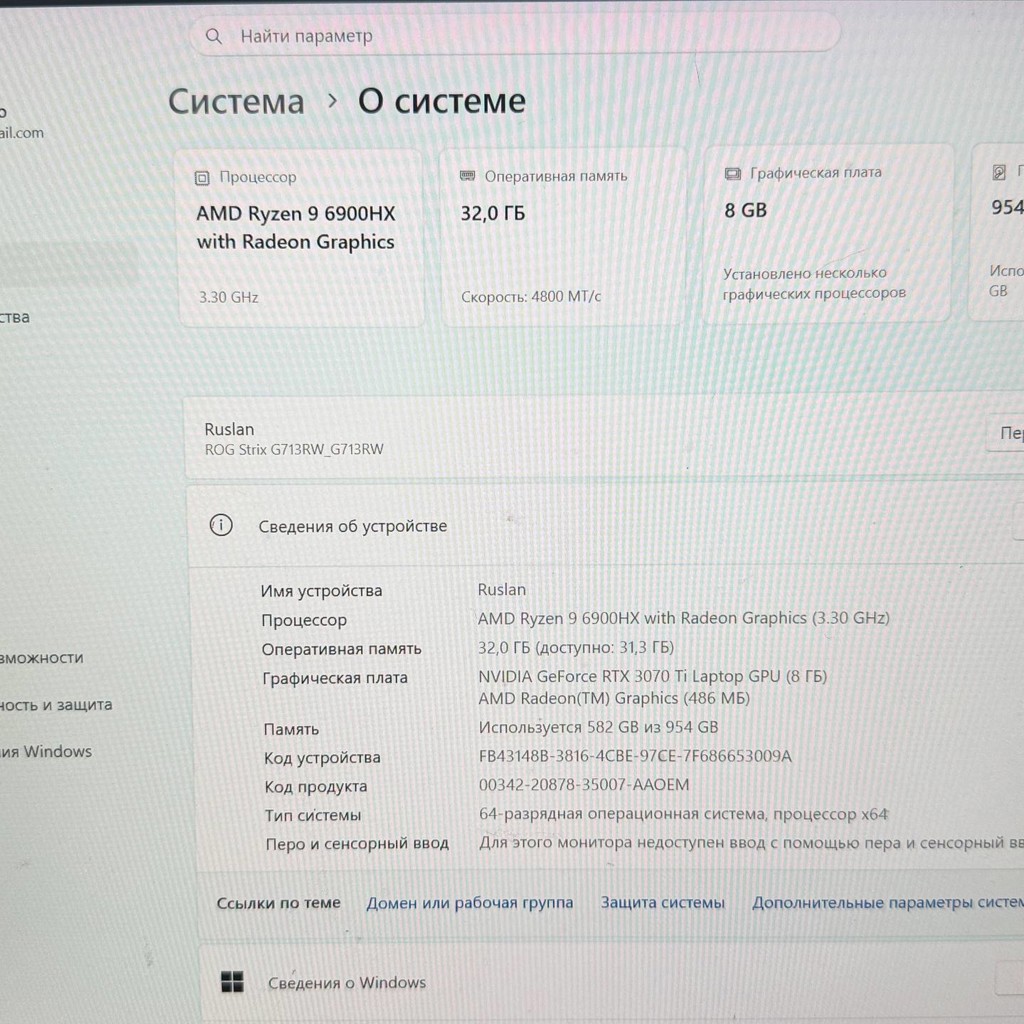Image resolution: width=1024 pixels, height=1024 pixels.
Task: Go back to the "Система" breadcrumb
Action: click(236, 103)
